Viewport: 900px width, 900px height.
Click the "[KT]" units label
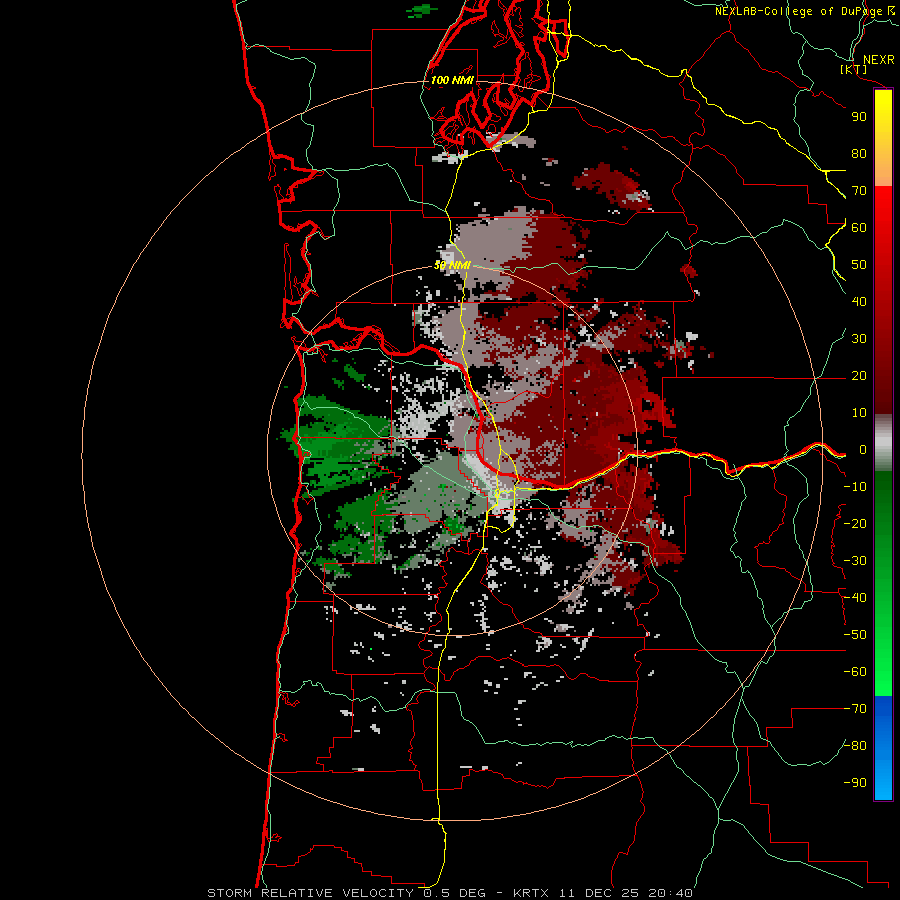854,69
